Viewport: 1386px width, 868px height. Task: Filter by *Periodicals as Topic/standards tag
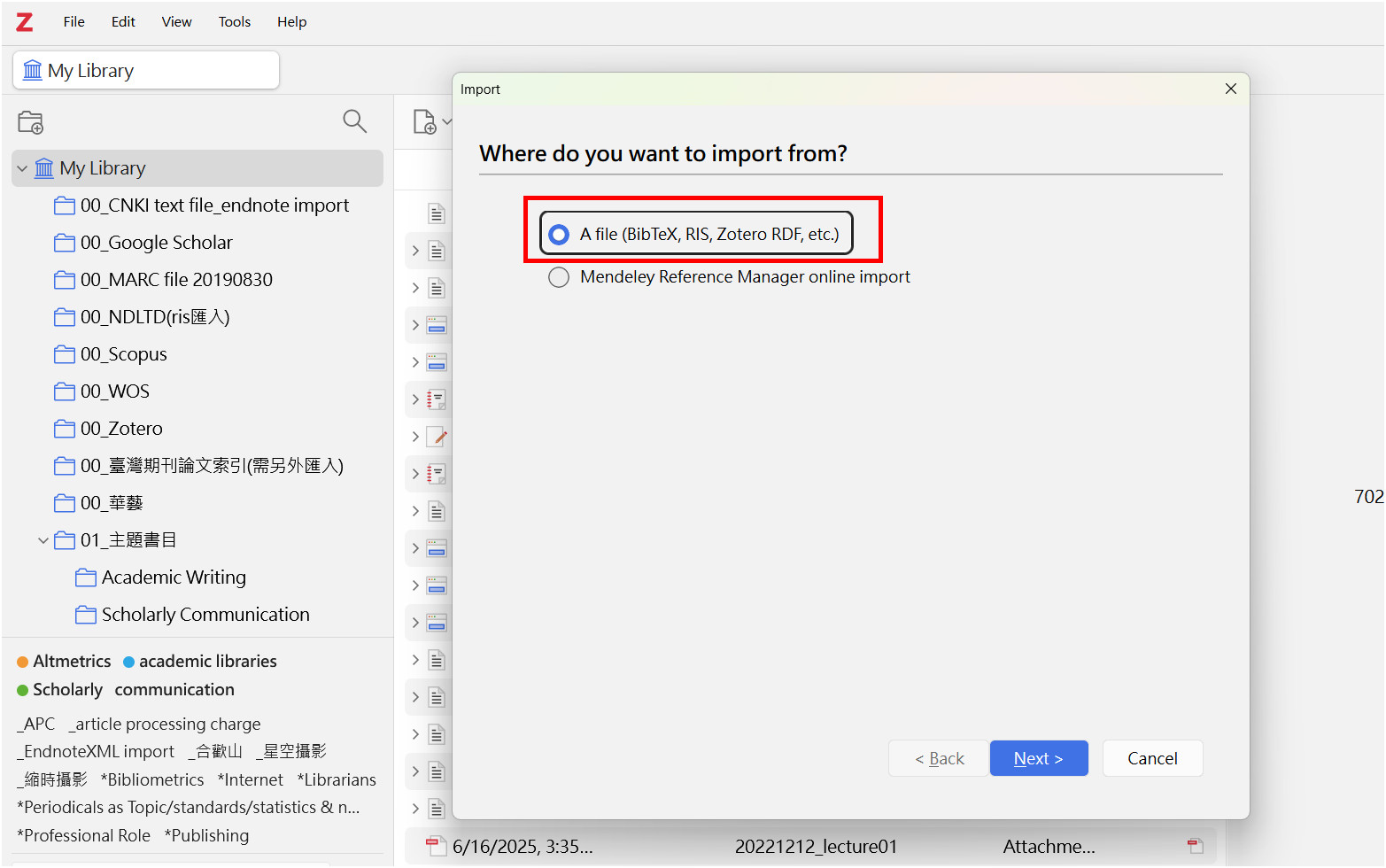click(189, 808)
